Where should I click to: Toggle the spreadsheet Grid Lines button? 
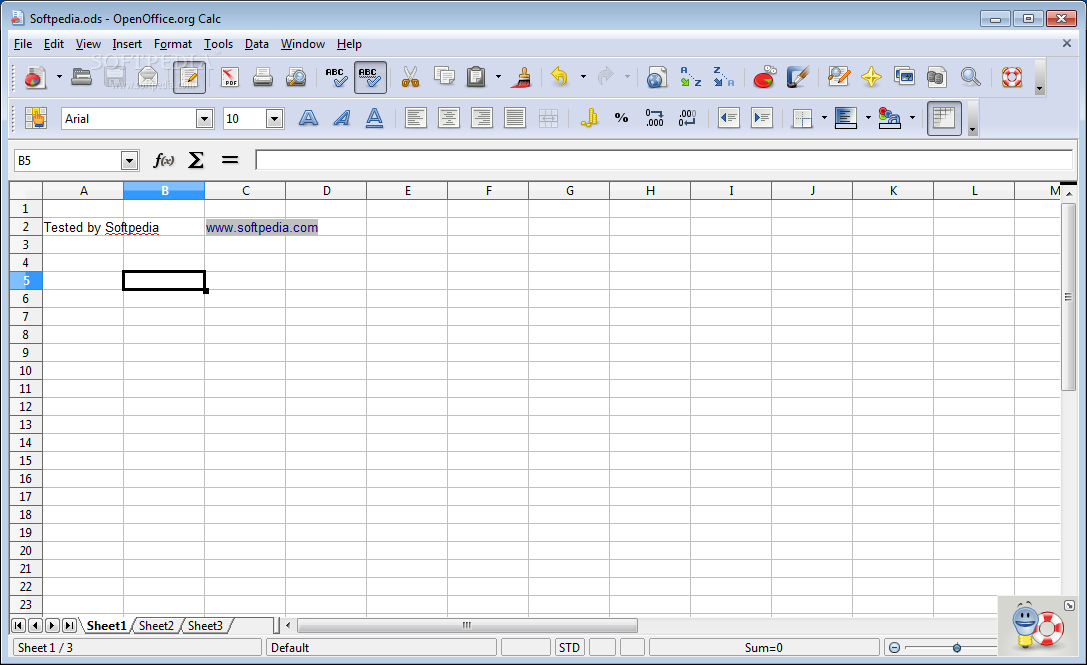(x=944, y=119)
